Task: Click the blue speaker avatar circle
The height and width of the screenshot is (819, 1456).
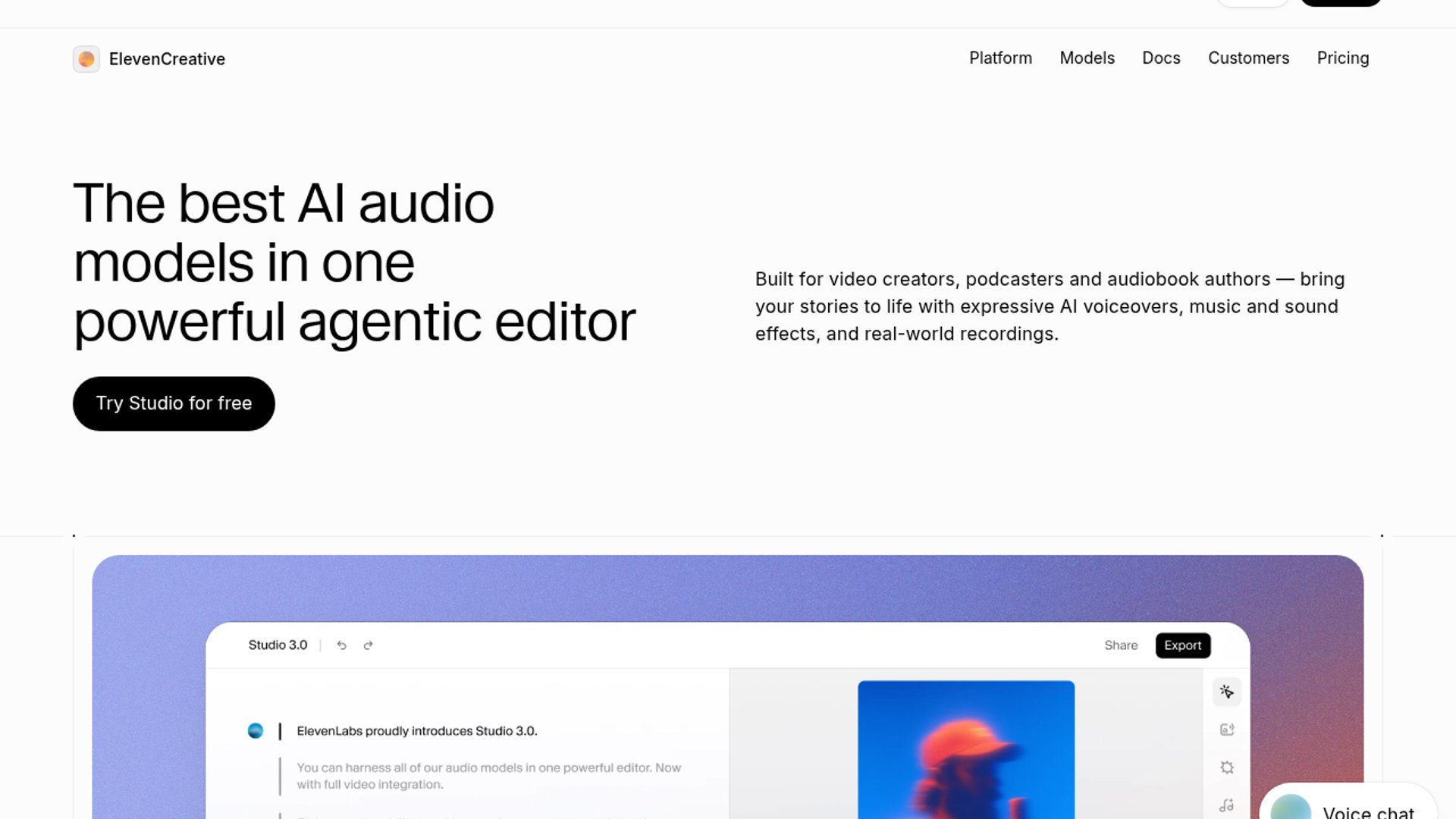Action: (256, 731)
